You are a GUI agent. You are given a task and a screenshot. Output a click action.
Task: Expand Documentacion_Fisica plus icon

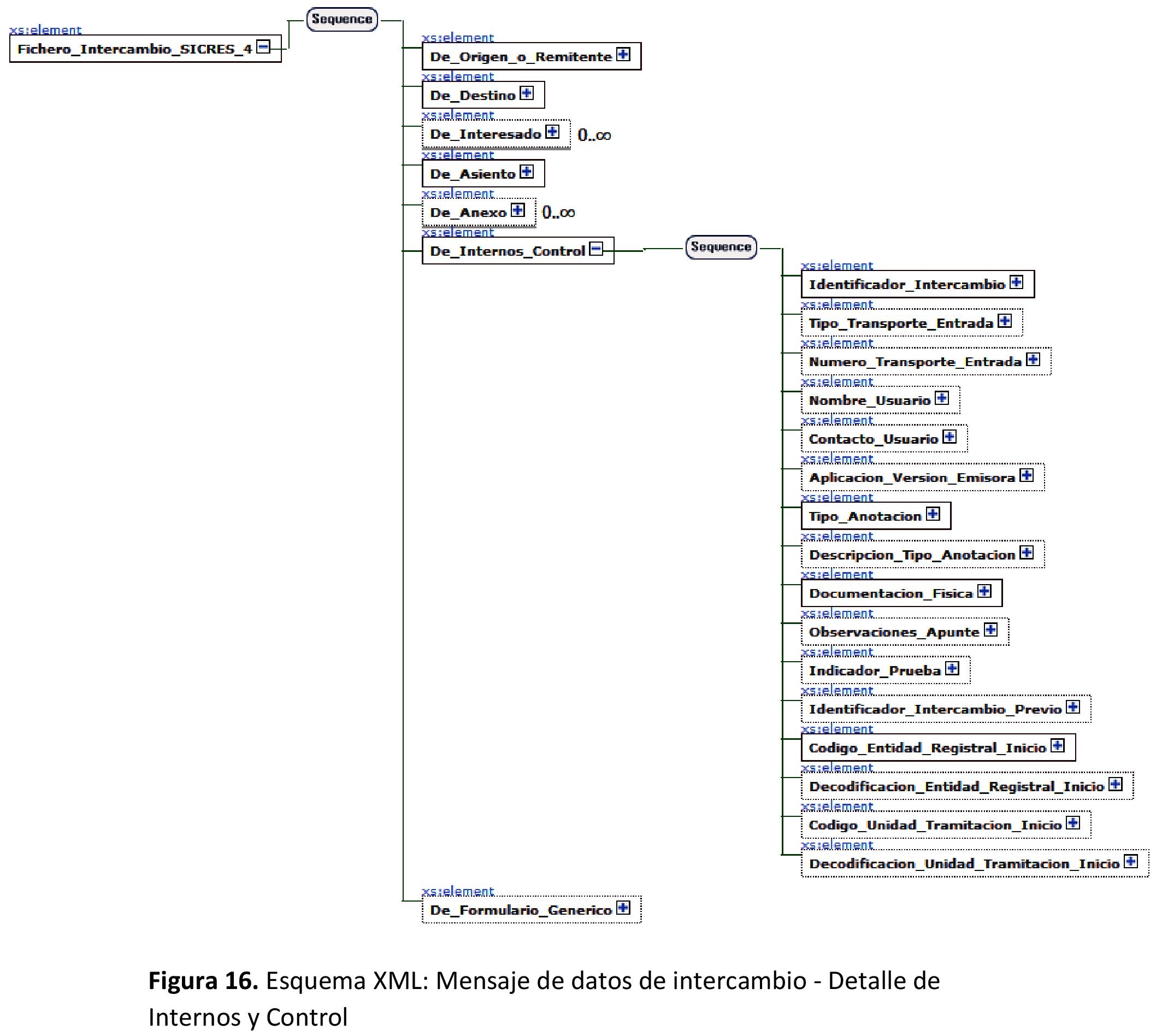click(984, 591)
